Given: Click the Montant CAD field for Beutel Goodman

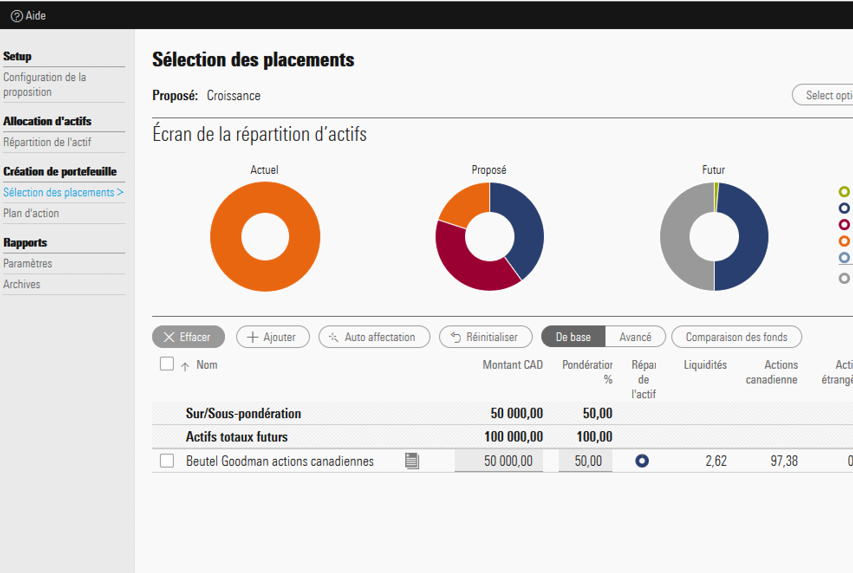Looking at the screenshot, I should (498, 461).
